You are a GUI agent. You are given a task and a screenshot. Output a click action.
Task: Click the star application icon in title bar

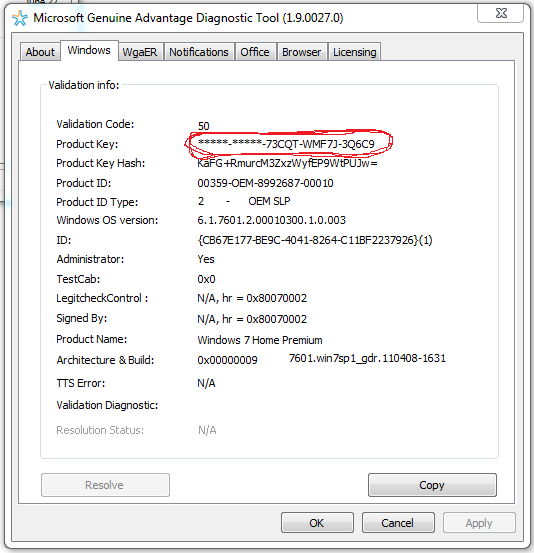(19, 18)
